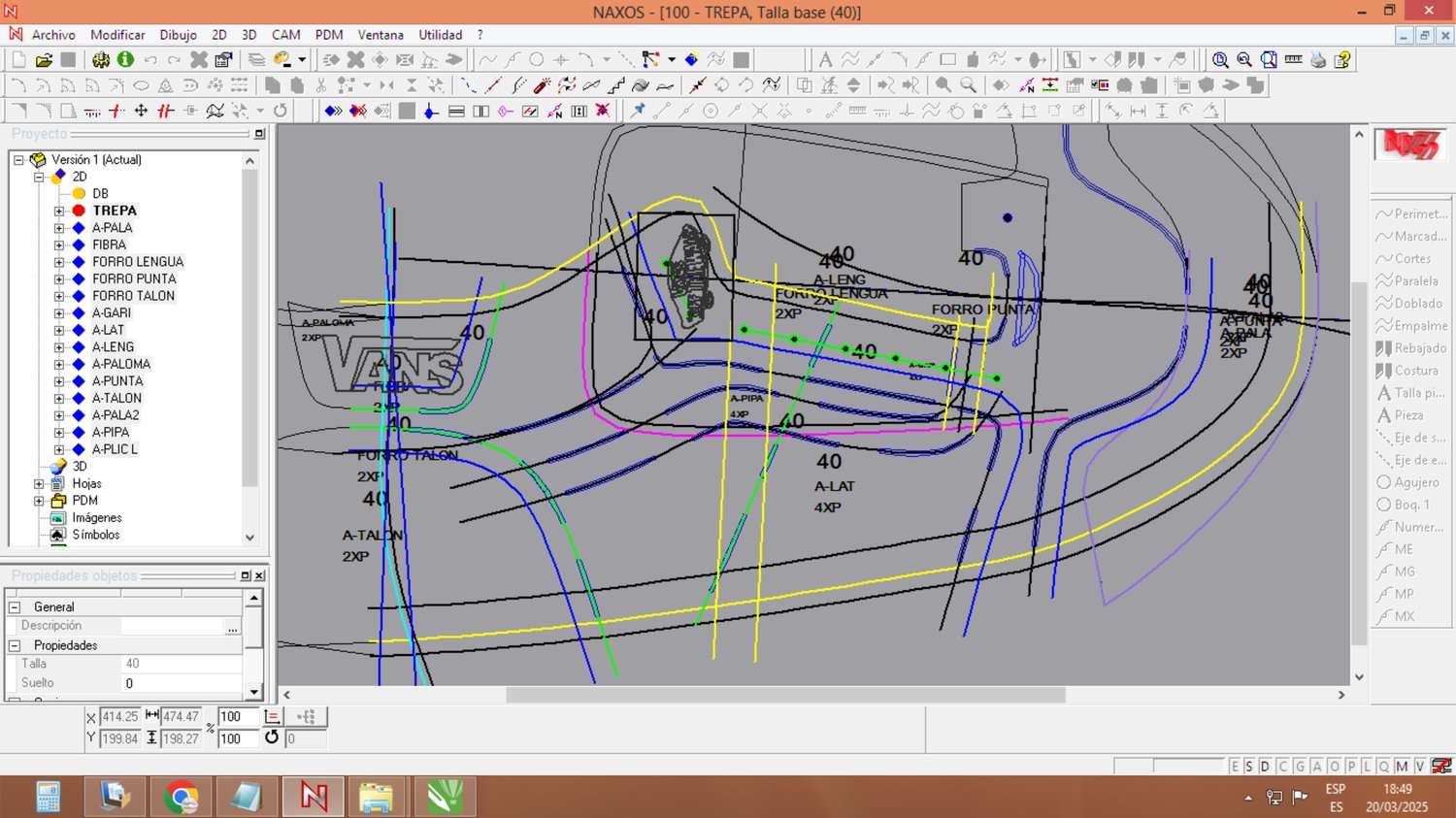Viewport: 1456px width, 818px height.
Task: Toggle the G indicator in status bar
Action: click(1300, 767)
